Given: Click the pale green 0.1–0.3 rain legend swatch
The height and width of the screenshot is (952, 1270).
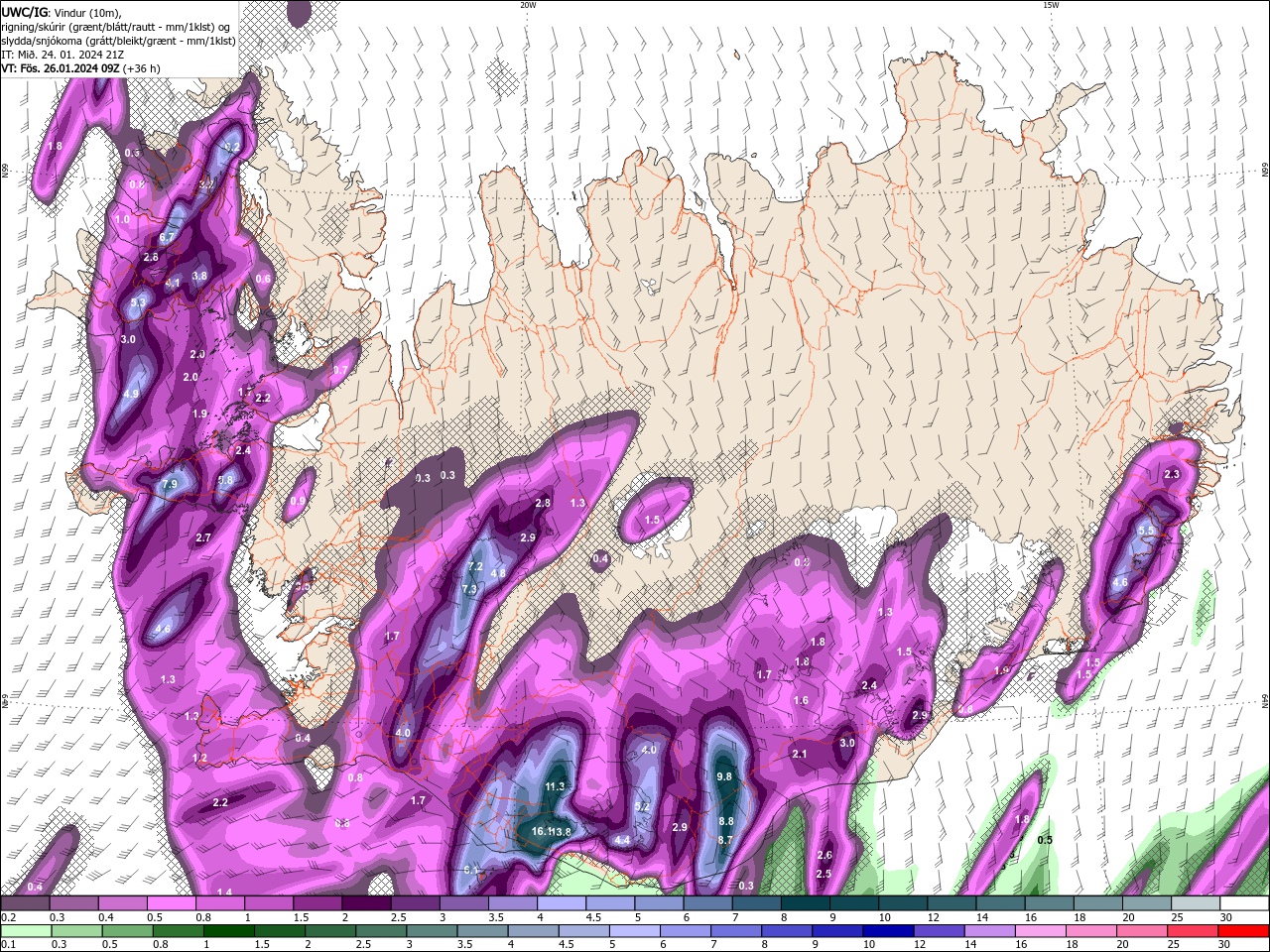Looking at the screenshot, I should (x=26, y=931).
